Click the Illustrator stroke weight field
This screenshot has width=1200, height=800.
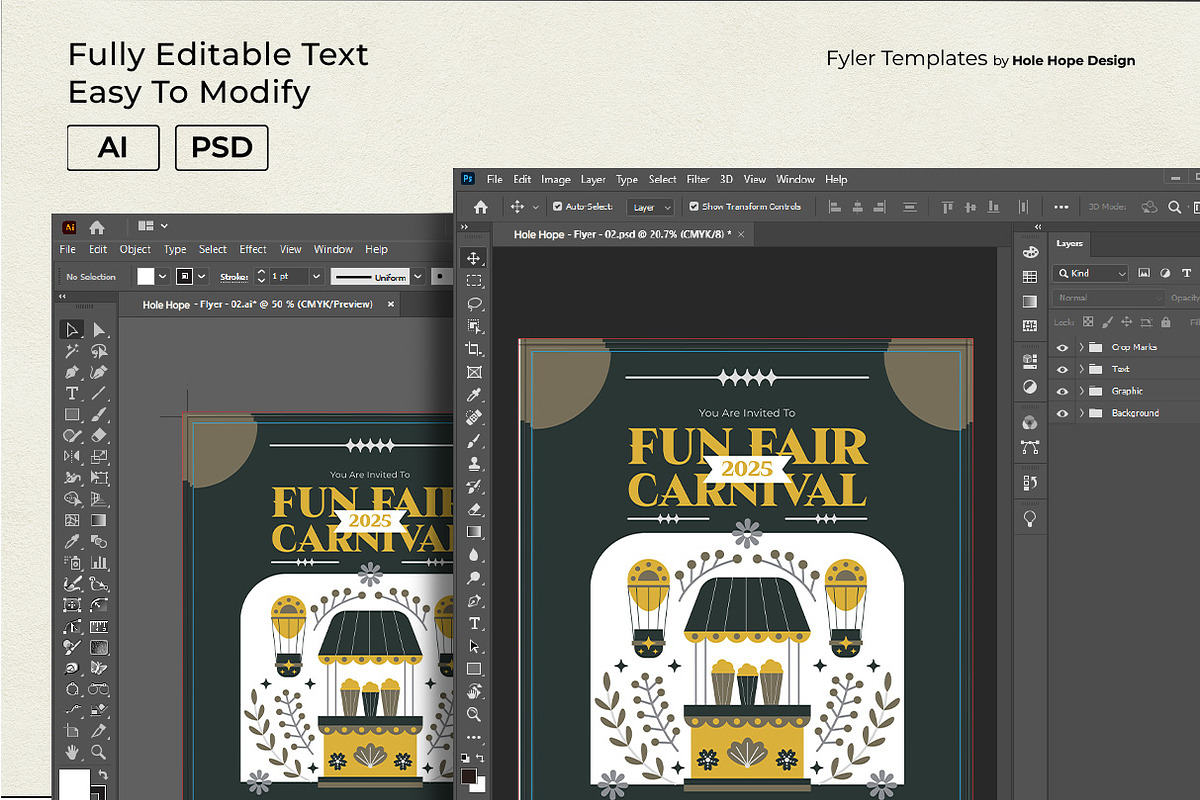point(288,277)
